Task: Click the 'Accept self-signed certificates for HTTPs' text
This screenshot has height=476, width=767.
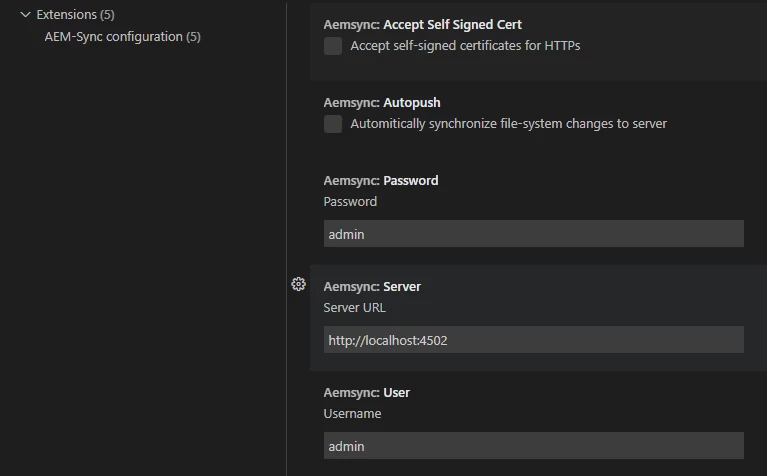Action: [x=465, y=46]
